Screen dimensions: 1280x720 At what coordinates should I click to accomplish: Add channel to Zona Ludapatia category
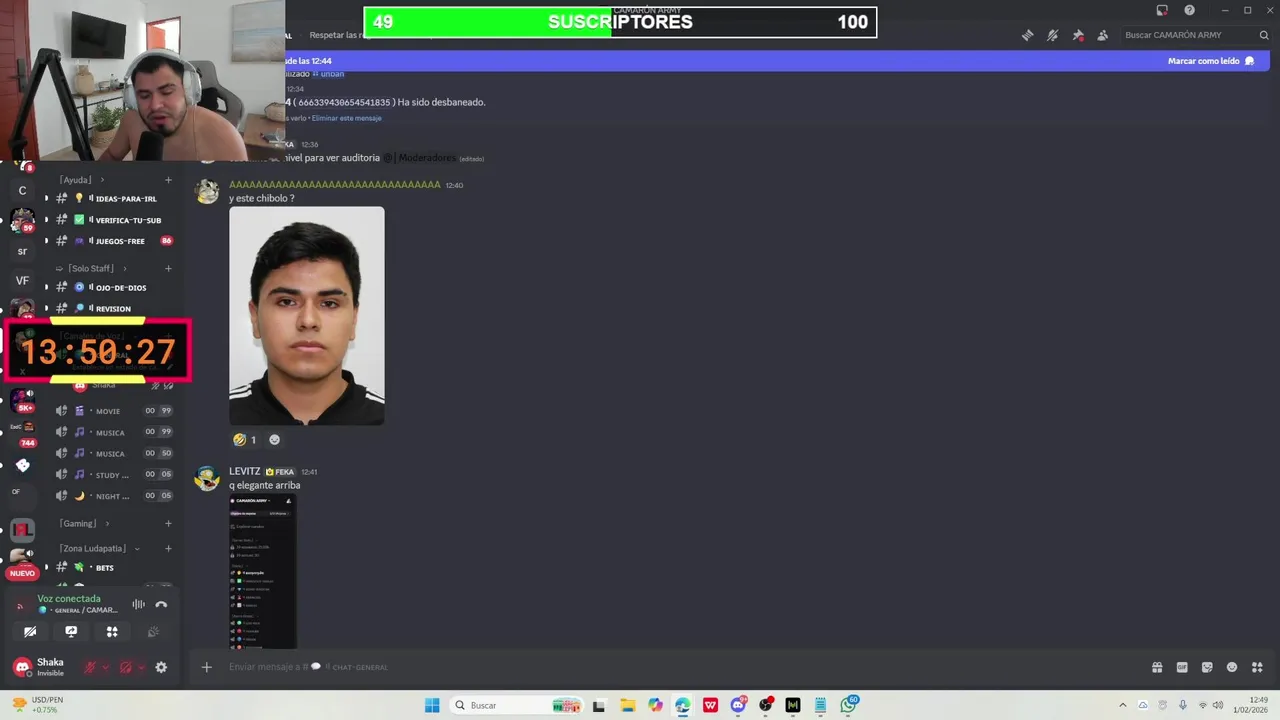(168, 548)
